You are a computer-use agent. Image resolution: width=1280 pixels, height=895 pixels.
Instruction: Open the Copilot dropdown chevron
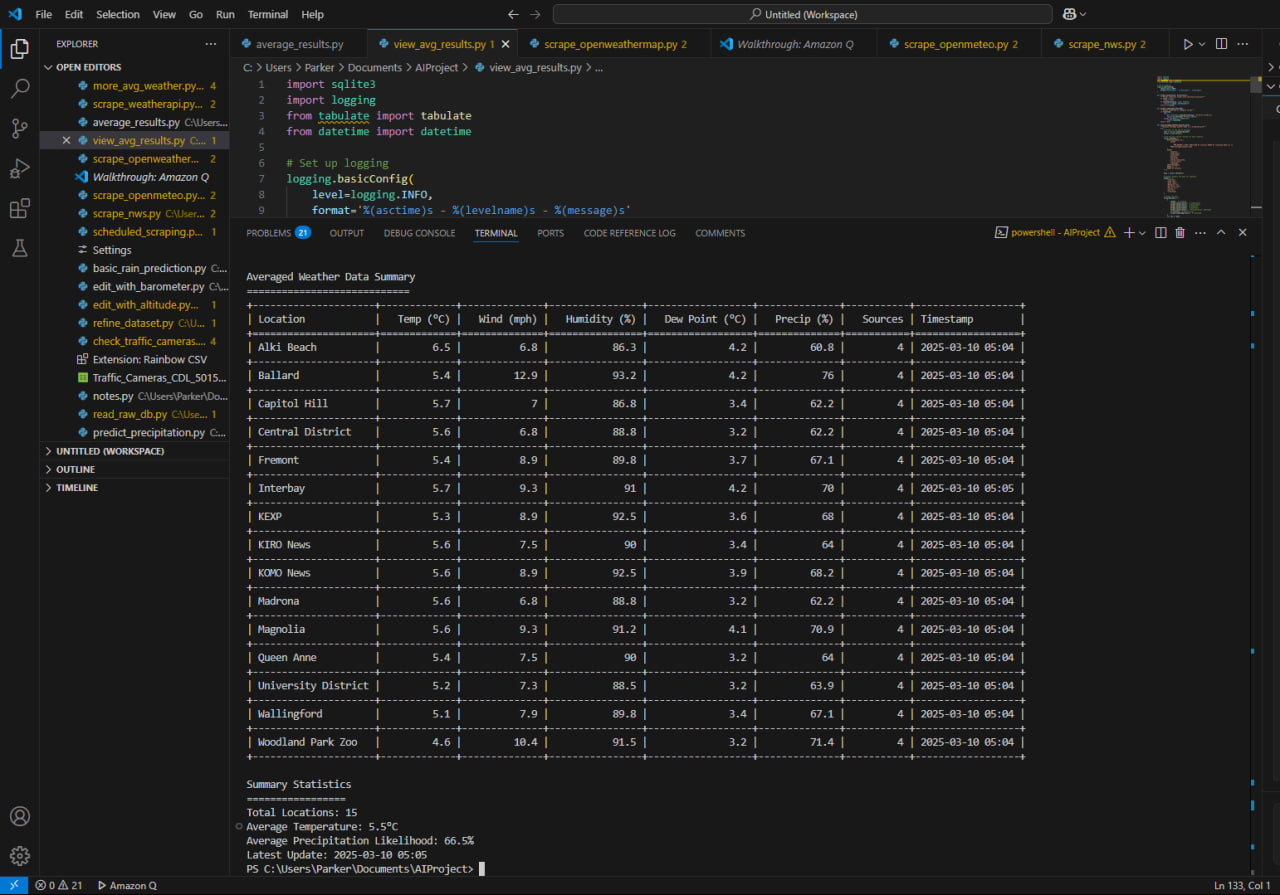(1083, 14)
